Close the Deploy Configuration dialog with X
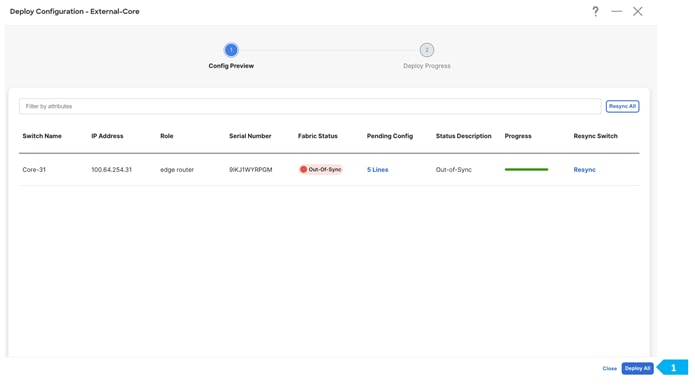This screenshot has height=390, width=695. click(x=637, y=12)
